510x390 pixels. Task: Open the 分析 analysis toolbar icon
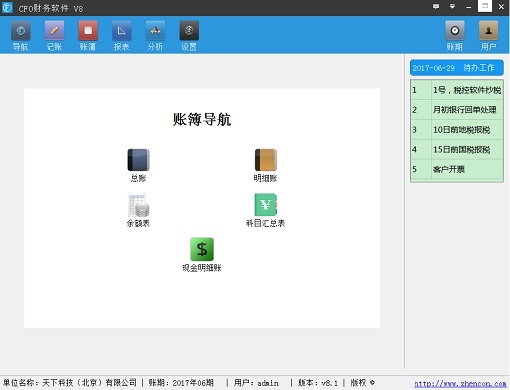click(155, 36)
